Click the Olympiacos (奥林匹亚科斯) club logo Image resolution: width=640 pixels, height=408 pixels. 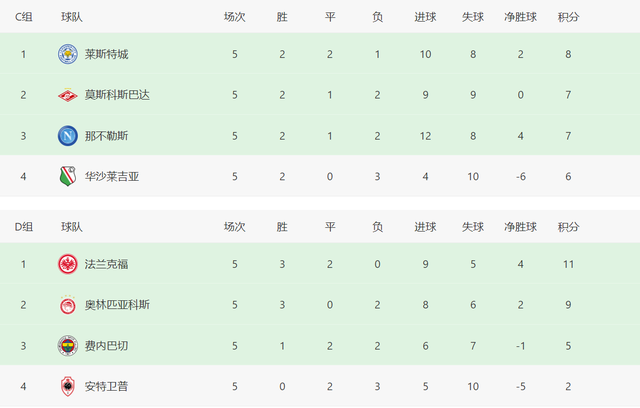click(x=68, y=305)
